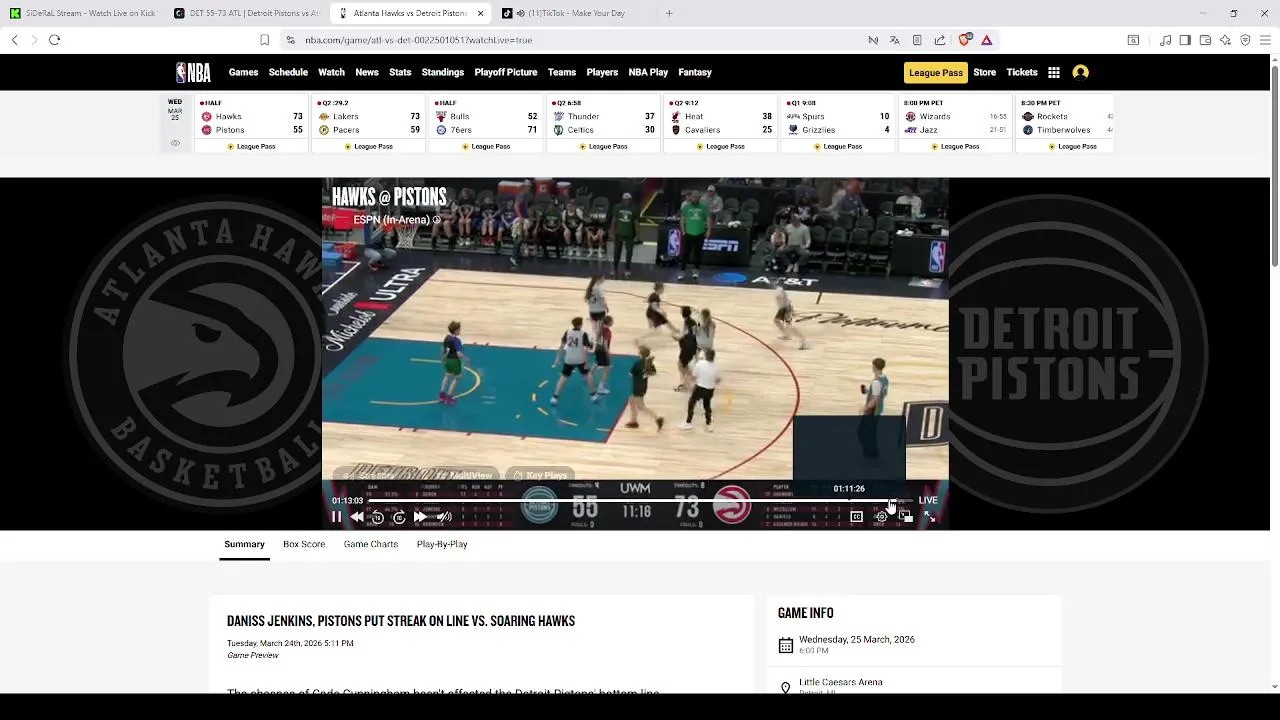Click the info icon next to ESPN (In-Arena)

[x=436, y=220]
